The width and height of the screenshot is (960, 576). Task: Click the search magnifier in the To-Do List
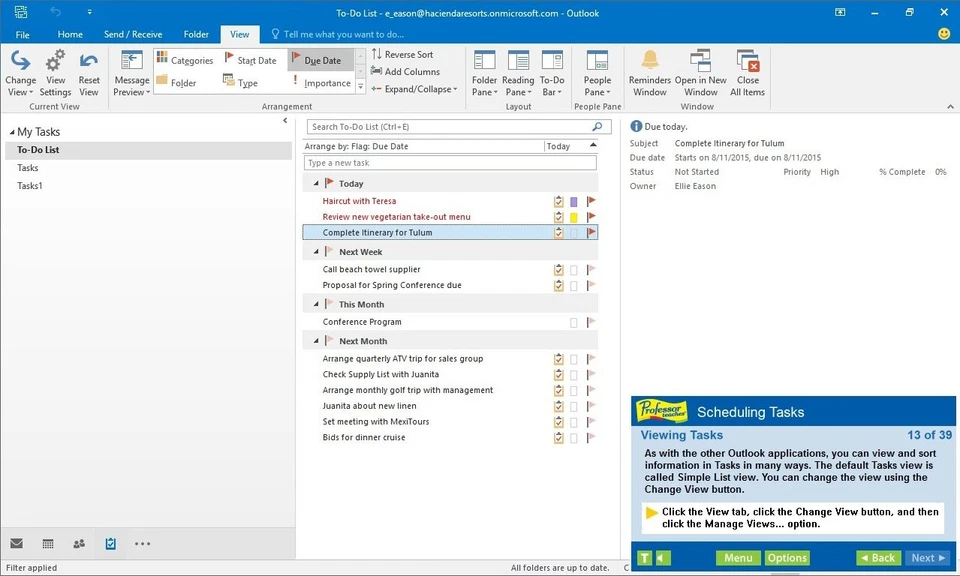[598, 126]
